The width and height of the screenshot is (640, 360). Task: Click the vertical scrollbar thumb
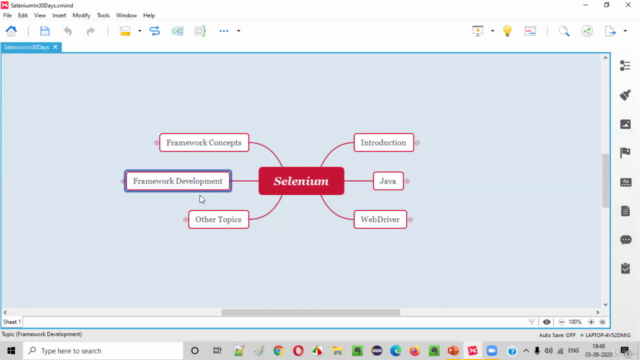pyautogui.click(x=605, y=180)
